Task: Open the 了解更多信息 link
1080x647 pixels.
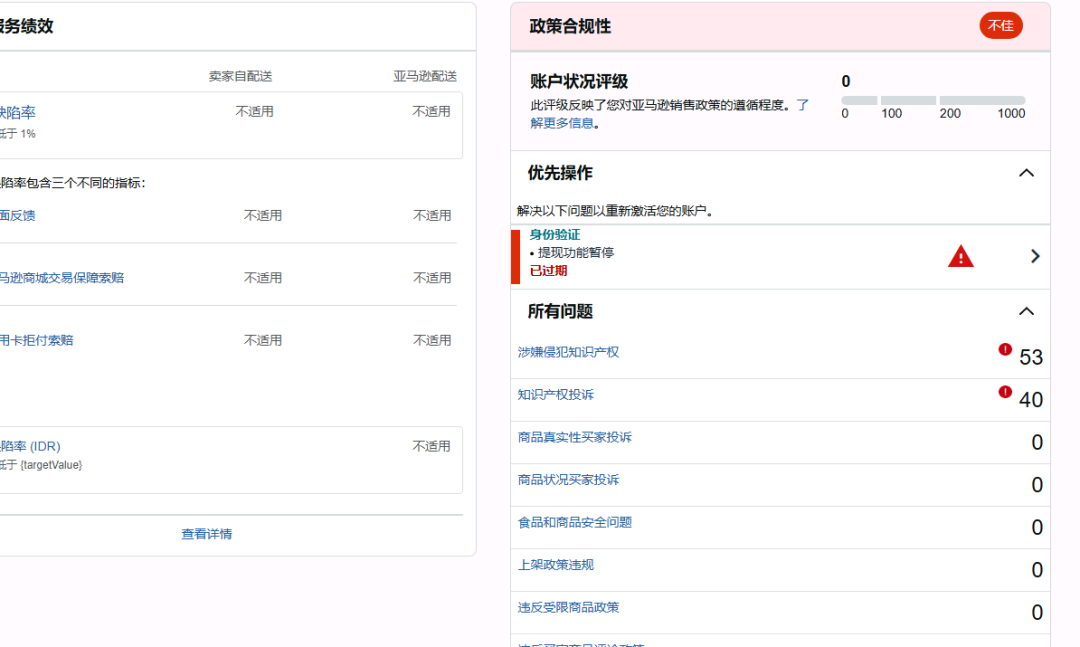Action: pos(562,123)
